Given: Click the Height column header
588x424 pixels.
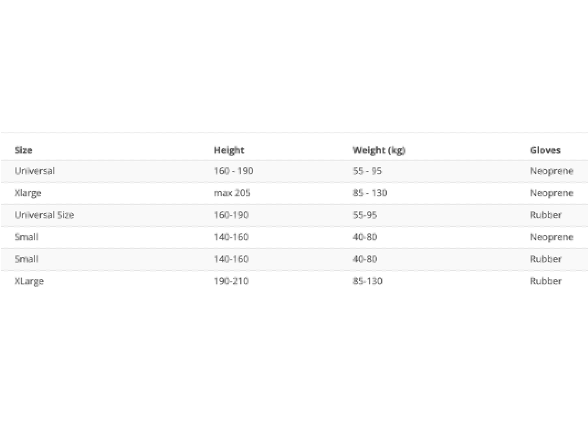Looking at the screenshot, I should (x=229, y=150).
